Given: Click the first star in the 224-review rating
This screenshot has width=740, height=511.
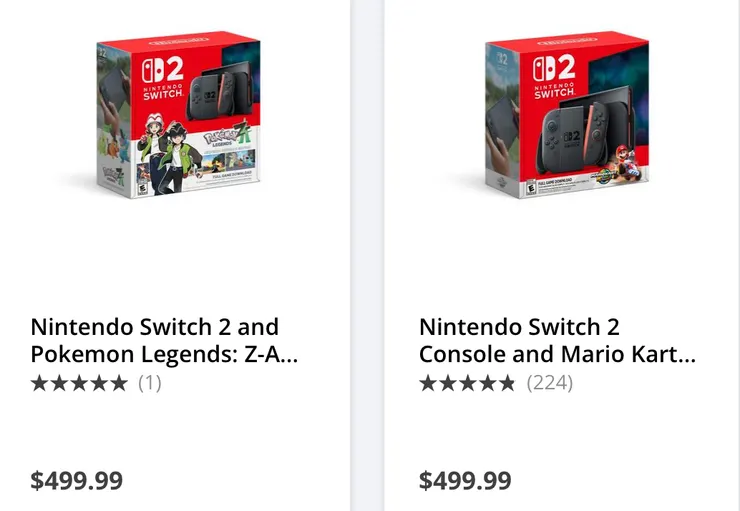Looking at the screenshot, I should tap(427, 382).
